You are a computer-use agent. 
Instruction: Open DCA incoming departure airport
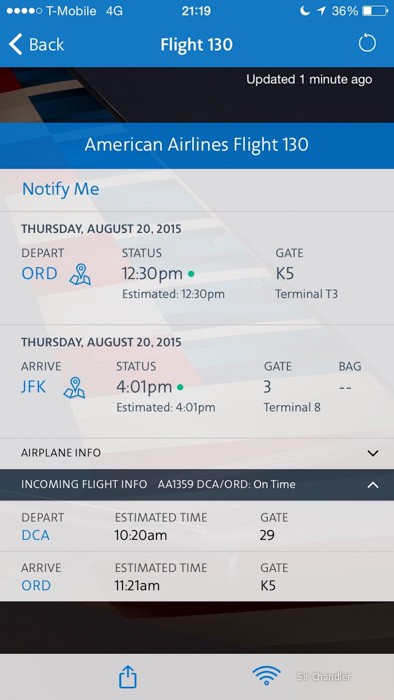pos(35,535)
